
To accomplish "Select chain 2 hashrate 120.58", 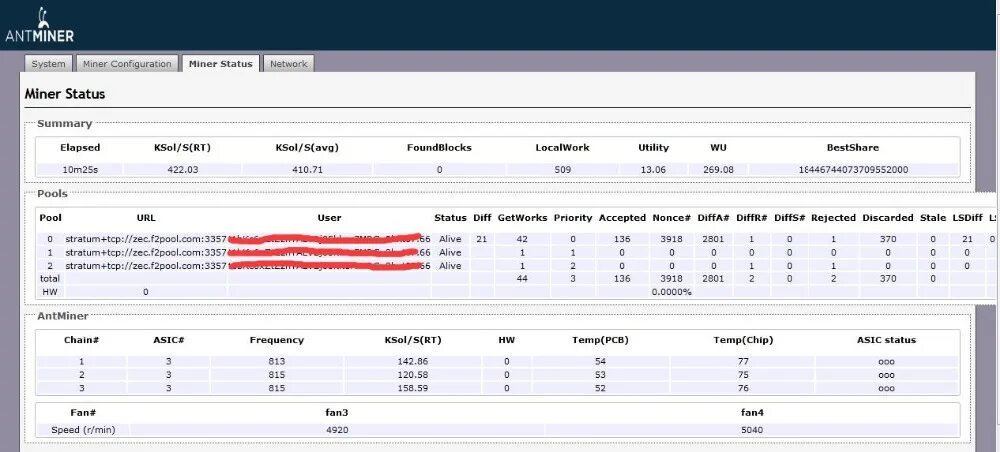I will tap(413, 374).
